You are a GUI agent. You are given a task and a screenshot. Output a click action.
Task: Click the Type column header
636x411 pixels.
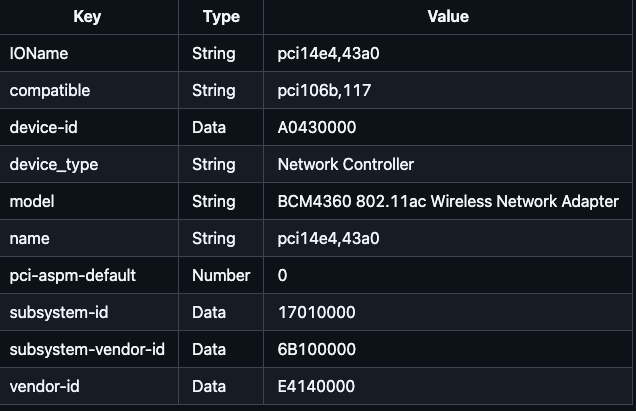tap(221, 17)
